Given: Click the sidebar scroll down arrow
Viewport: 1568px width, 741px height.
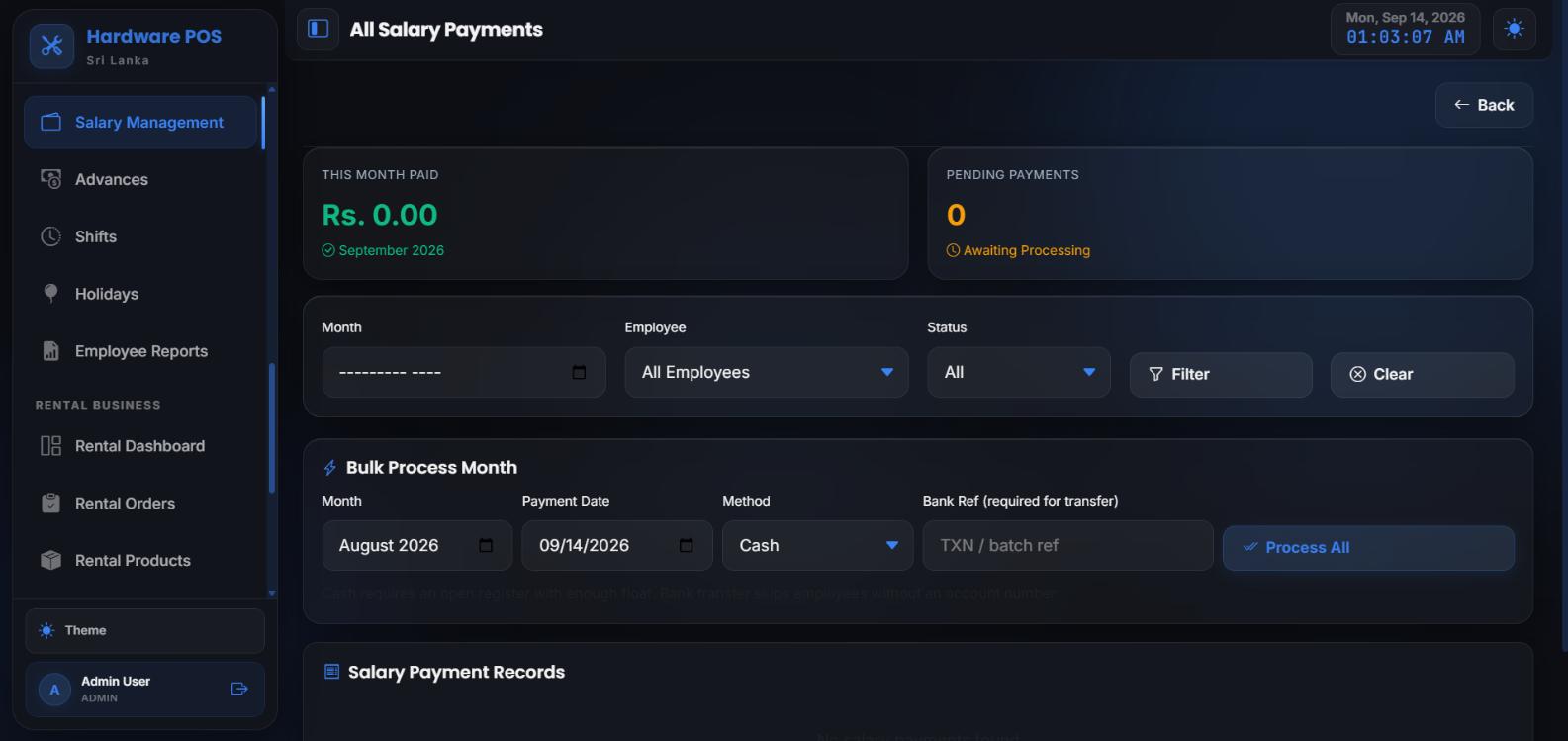Looking at the screenshot, I should pos(272,593).
